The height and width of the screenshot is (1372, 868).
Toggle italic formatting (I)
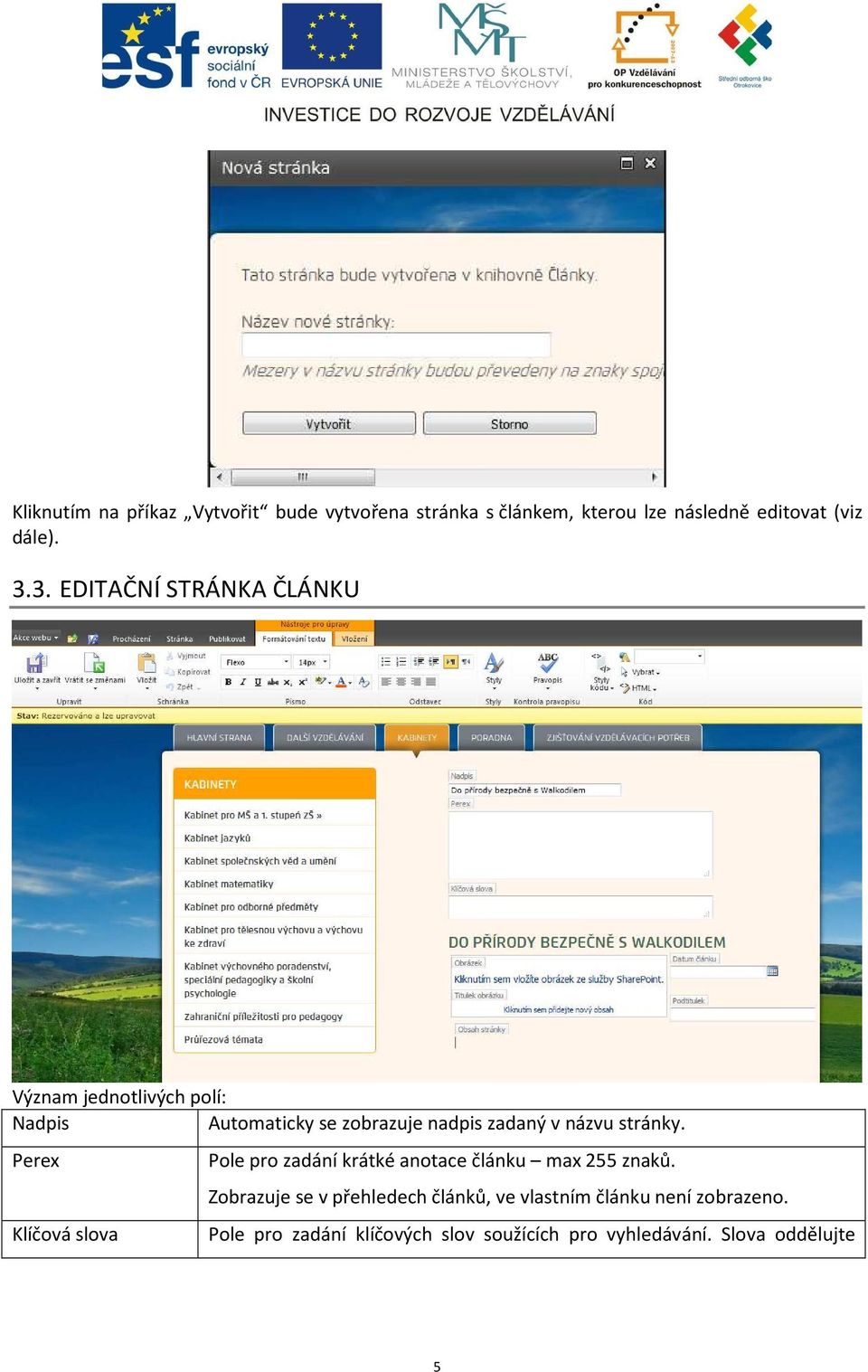click(242, 682)
